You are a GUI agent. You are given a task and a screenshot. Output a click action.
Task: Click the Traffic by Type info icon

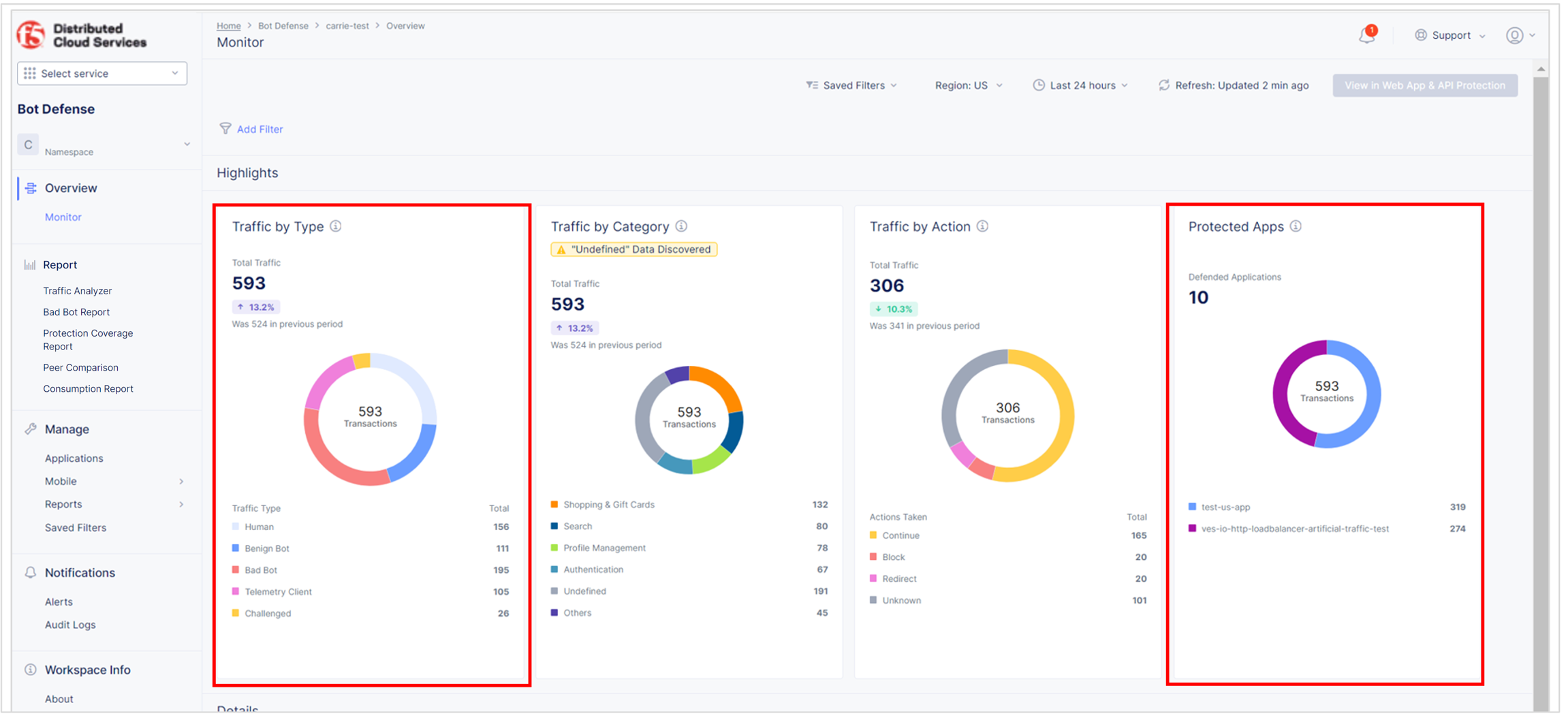336,226
